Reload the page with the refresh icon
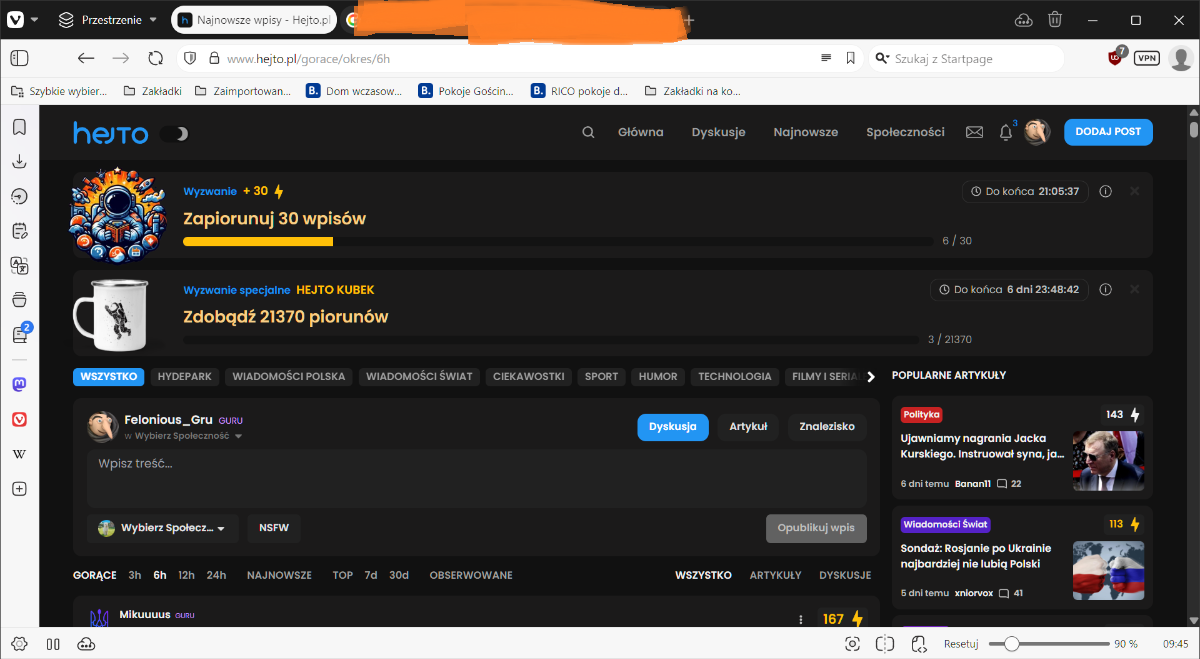 point(155,58)
